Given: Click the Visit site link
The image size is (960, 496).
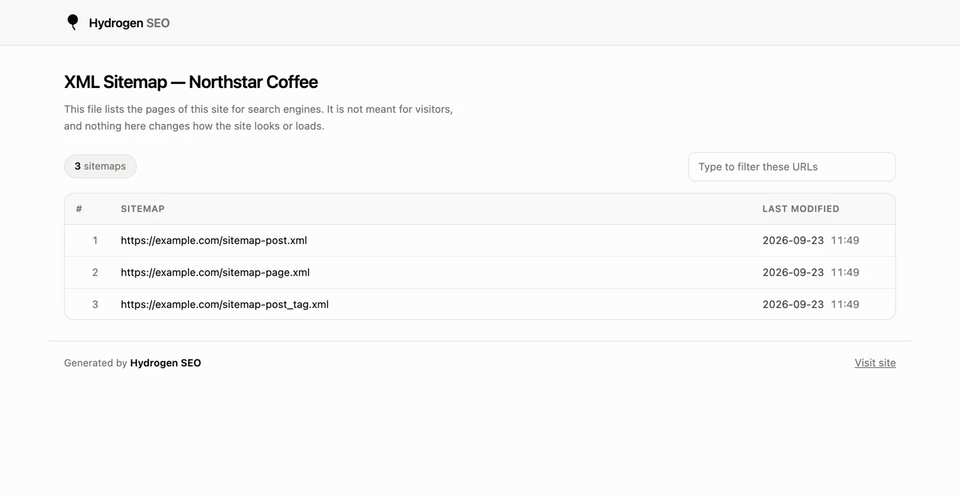Looking at the screenshot, I should tap(875, 363).
